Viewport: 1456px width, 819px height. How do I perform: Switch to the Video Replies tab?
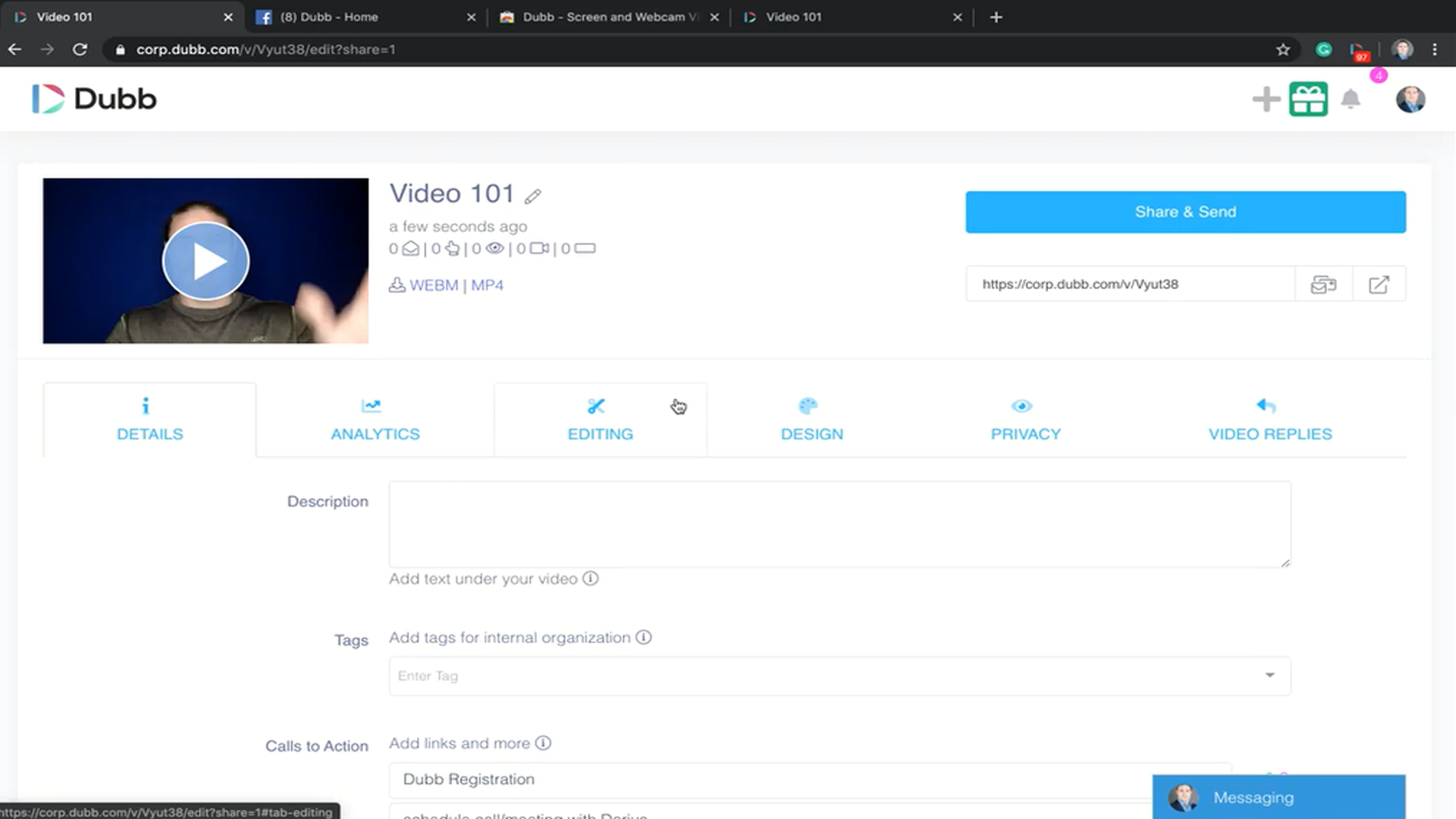1270,420
